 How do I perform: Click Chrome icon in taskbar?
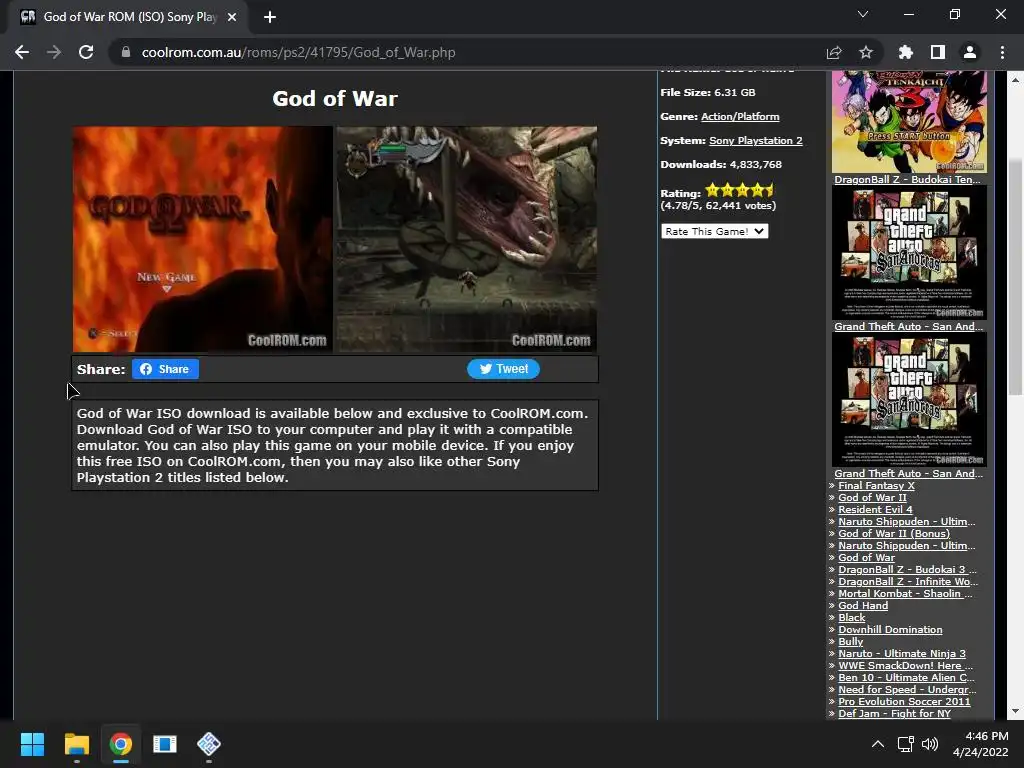121,744
